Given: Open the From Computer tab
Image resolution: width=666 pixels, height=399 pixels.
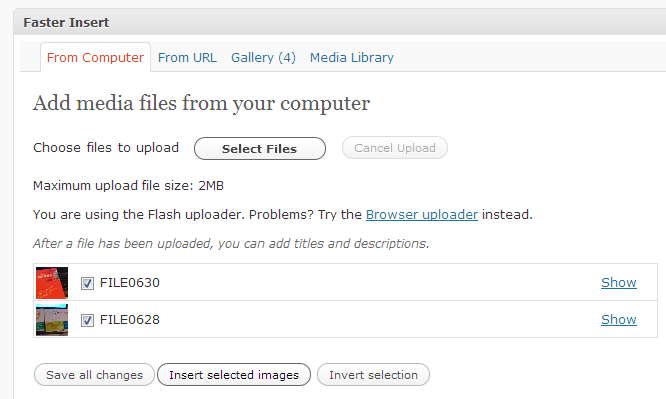Looking at the screenshot, I should coord(95,57).
